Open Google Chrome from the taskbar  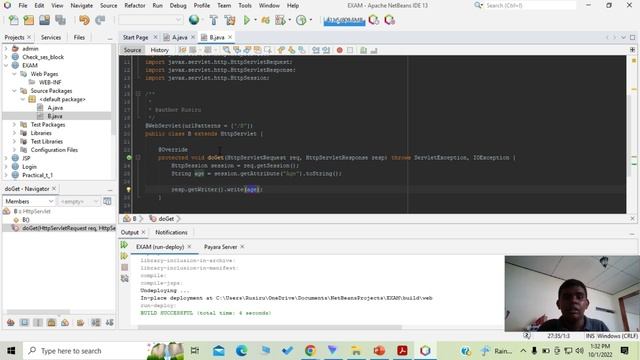click(310, 351)
